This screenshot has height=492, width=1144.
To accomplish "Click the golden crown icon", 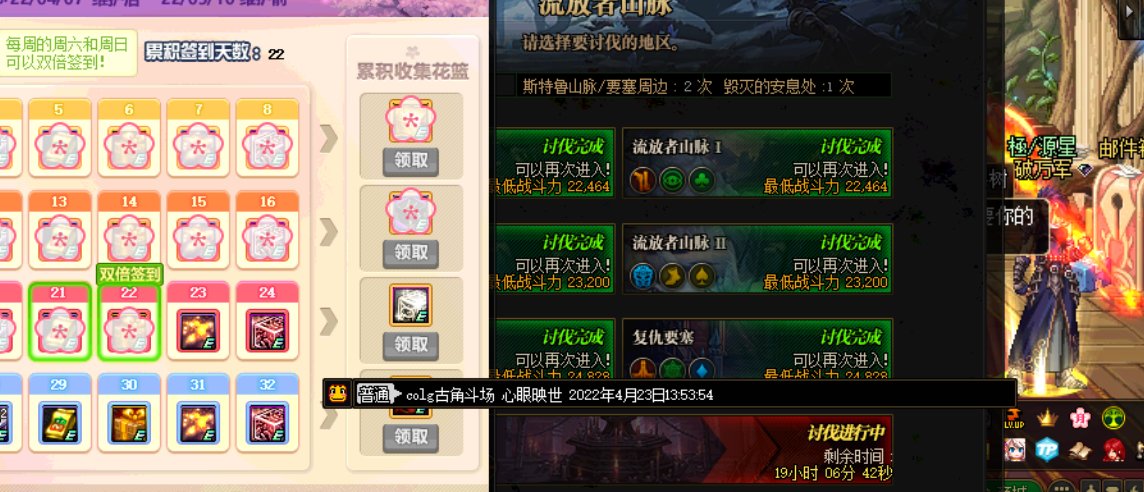I will point(1047,418).
